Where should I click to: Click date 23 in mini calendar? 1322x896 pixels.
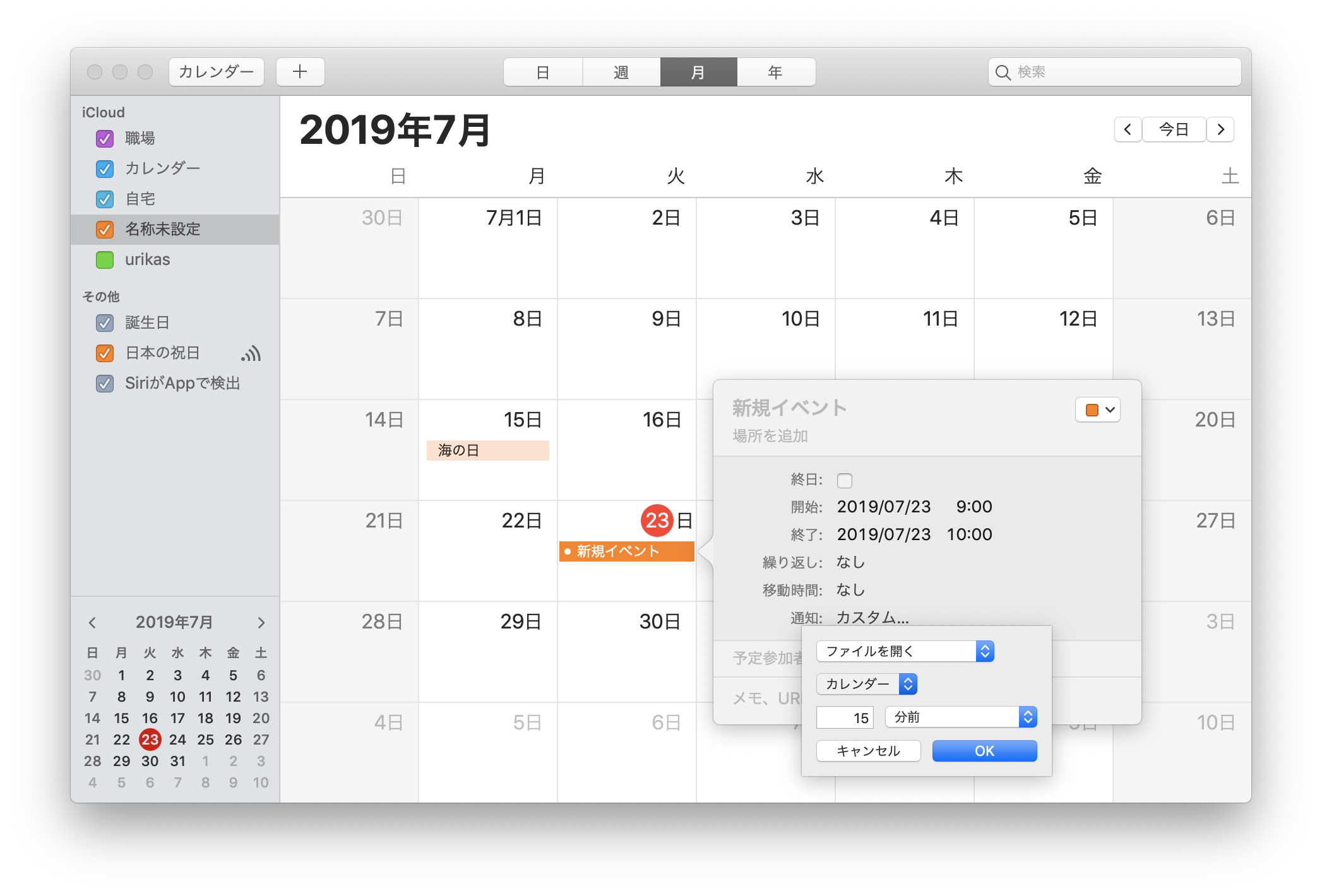[x=150, y=740]
